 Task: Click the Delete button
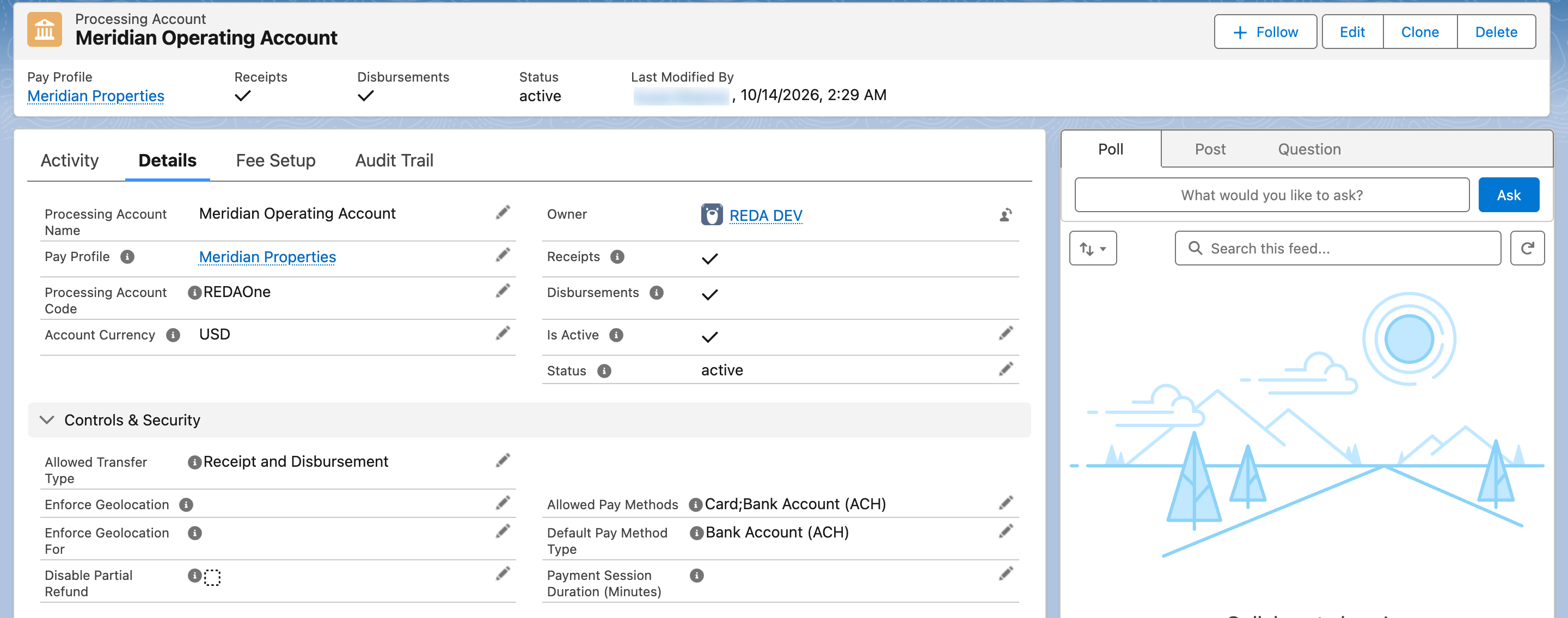tap(1496, 32)
